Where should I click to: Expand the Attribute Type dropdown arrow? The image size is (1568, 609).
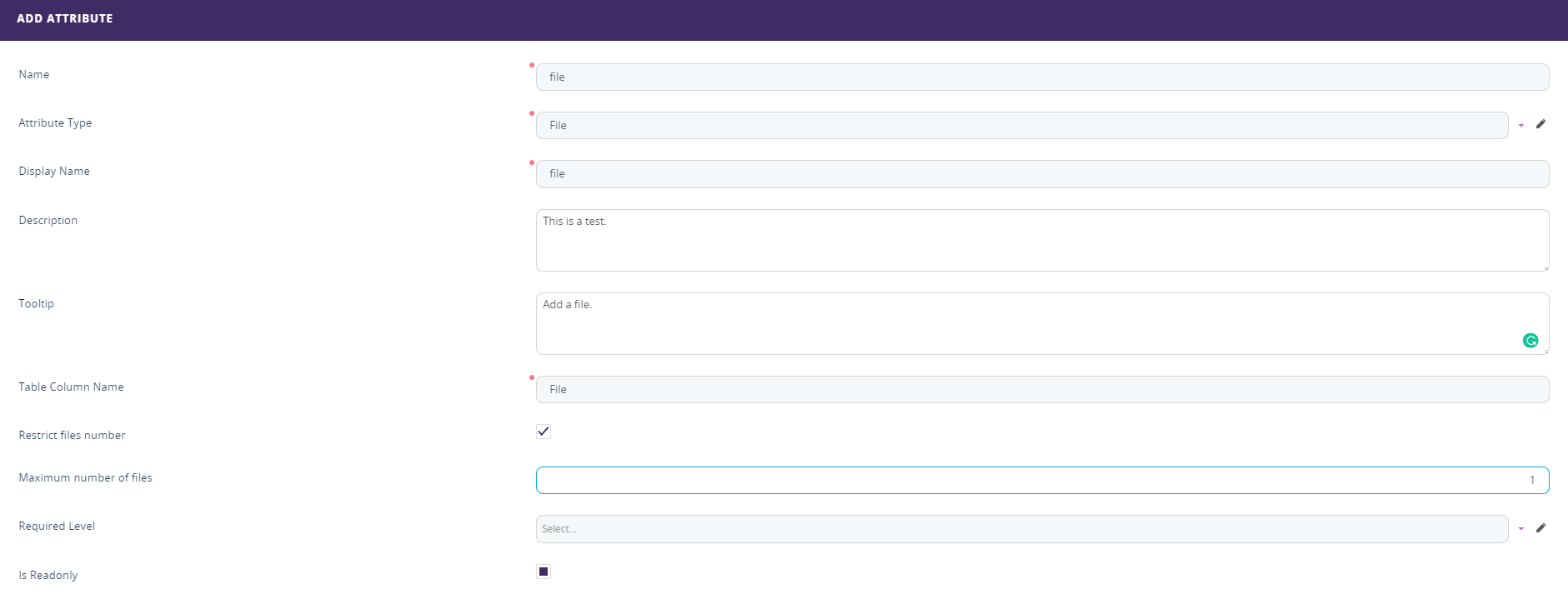(x=1521, y=125)
